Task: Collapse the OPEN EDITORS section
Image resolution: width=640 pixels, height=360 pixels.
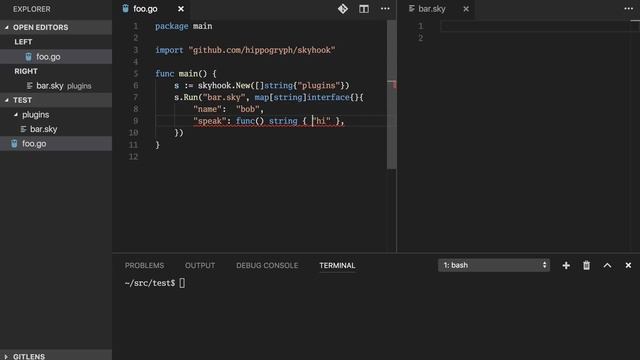Action: (x=56, y=27)
